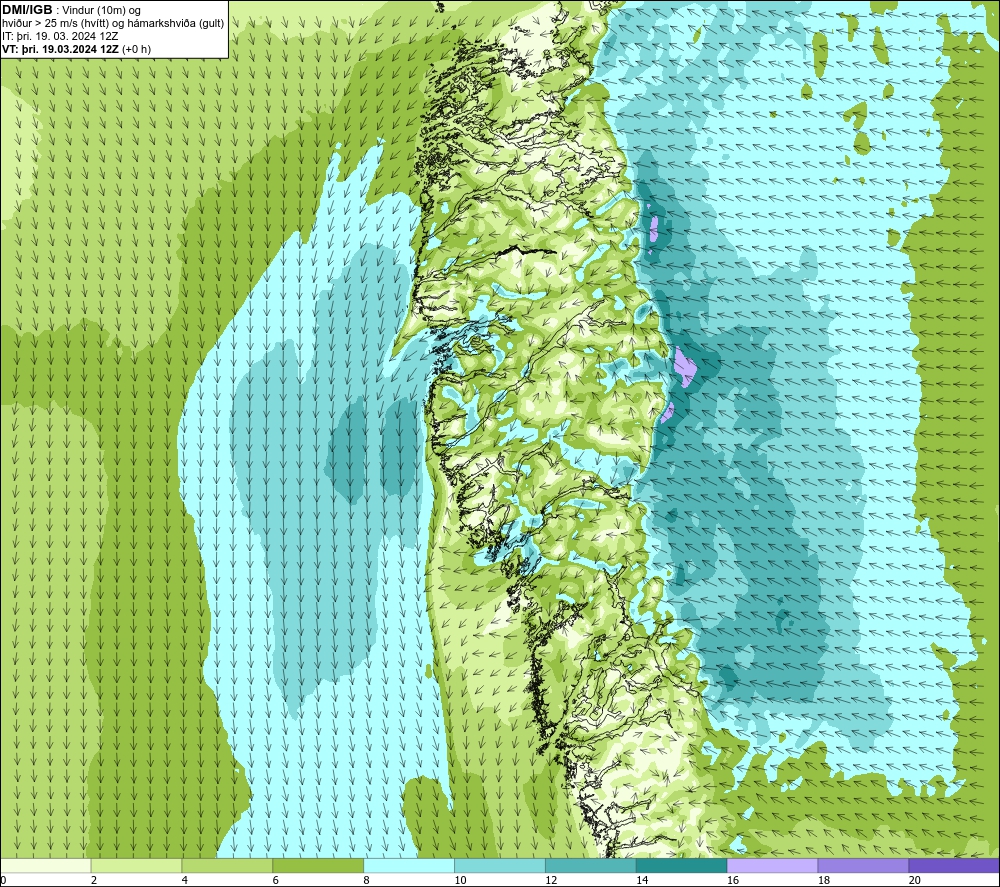Click the legend tick label "2"
The image size is (1000, 887).
click(94, 880)
